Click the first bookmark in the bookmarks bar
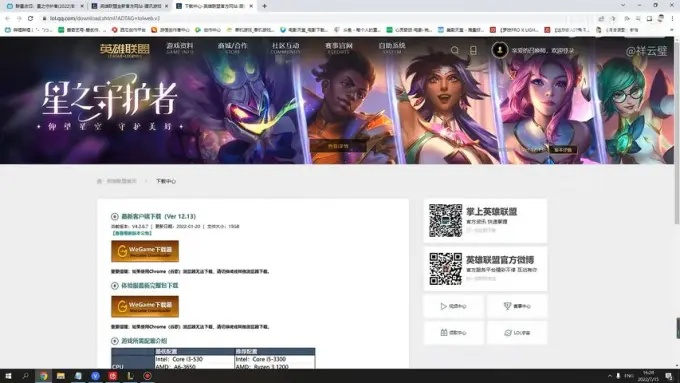This screenshot has height=383, width=680. 29,30
